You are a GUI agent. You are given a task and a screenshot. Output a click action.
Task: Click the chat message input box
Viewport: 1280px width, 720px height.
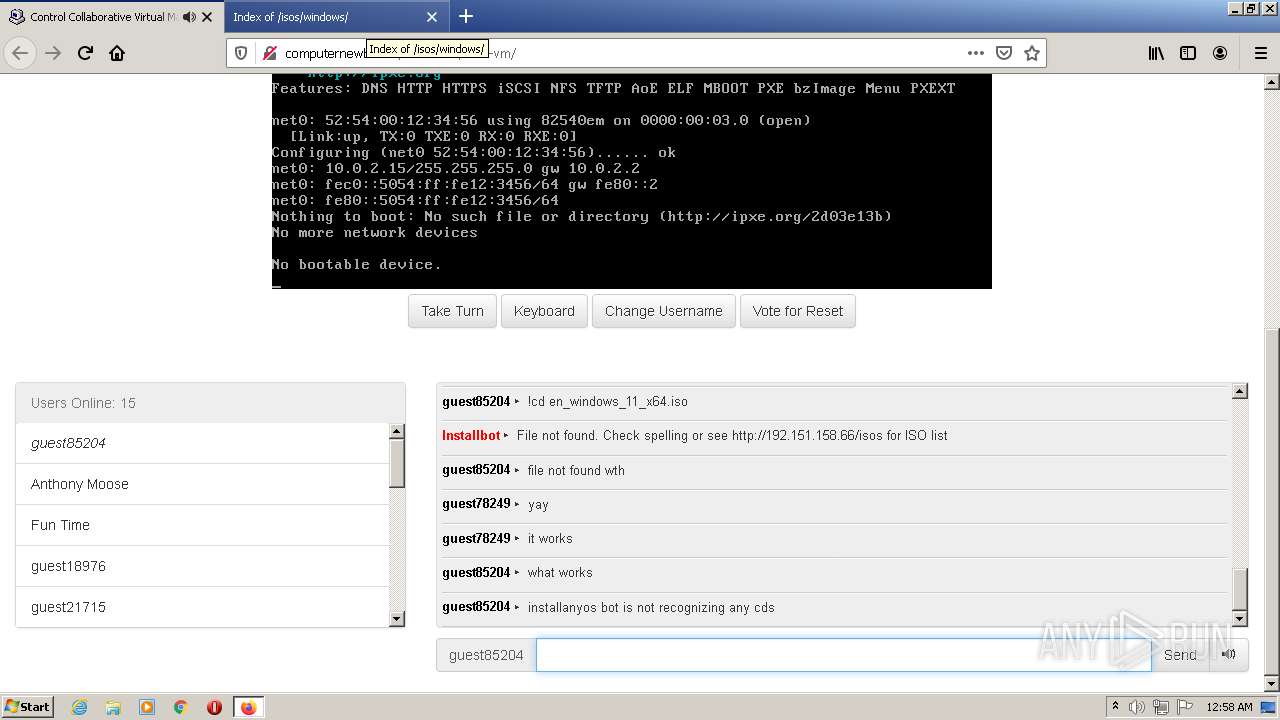click(x=844, y=655)
